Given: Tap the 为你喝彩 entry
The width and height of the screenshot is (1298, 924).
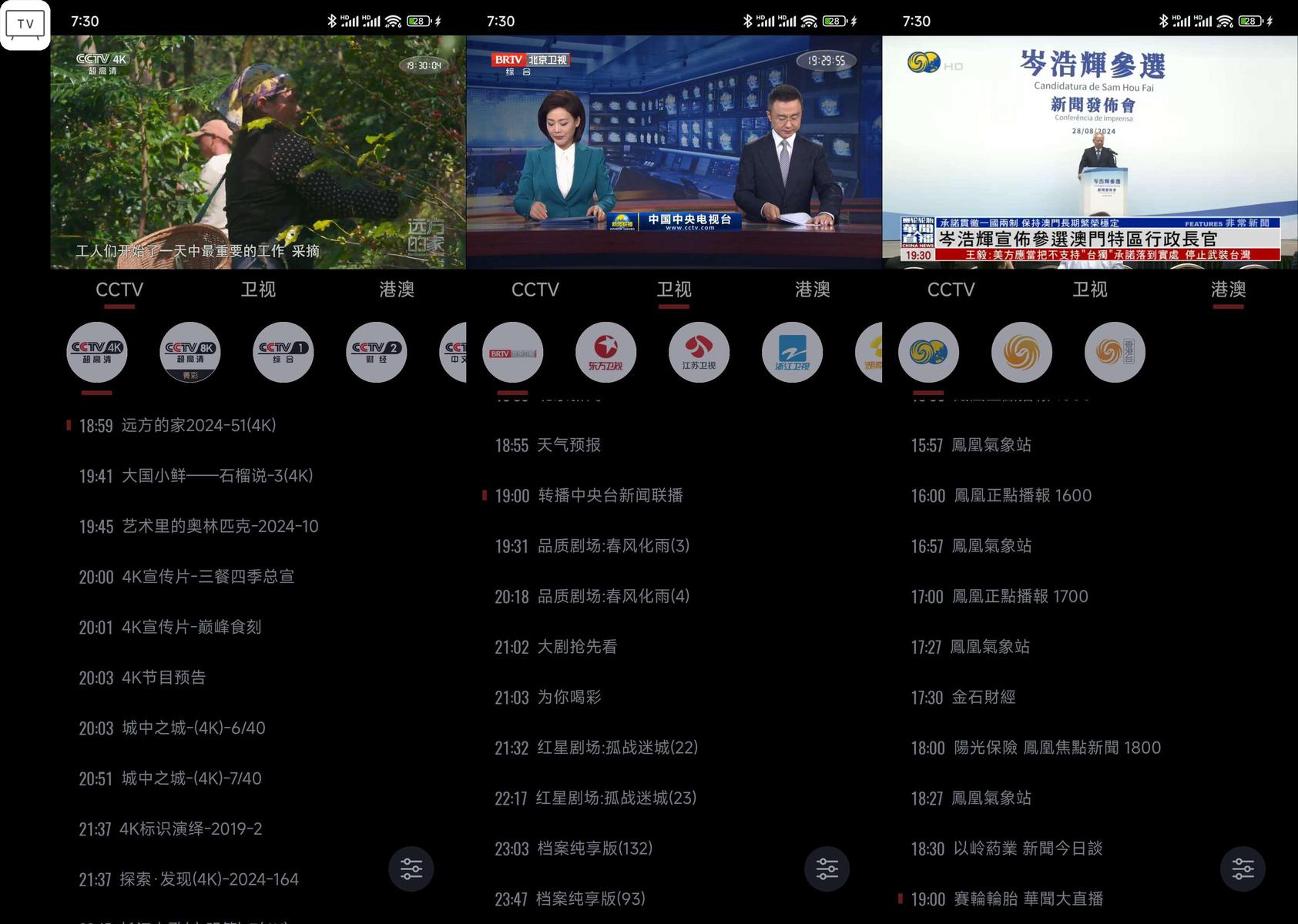Looking at the screenshot, I should pos(548,697).
